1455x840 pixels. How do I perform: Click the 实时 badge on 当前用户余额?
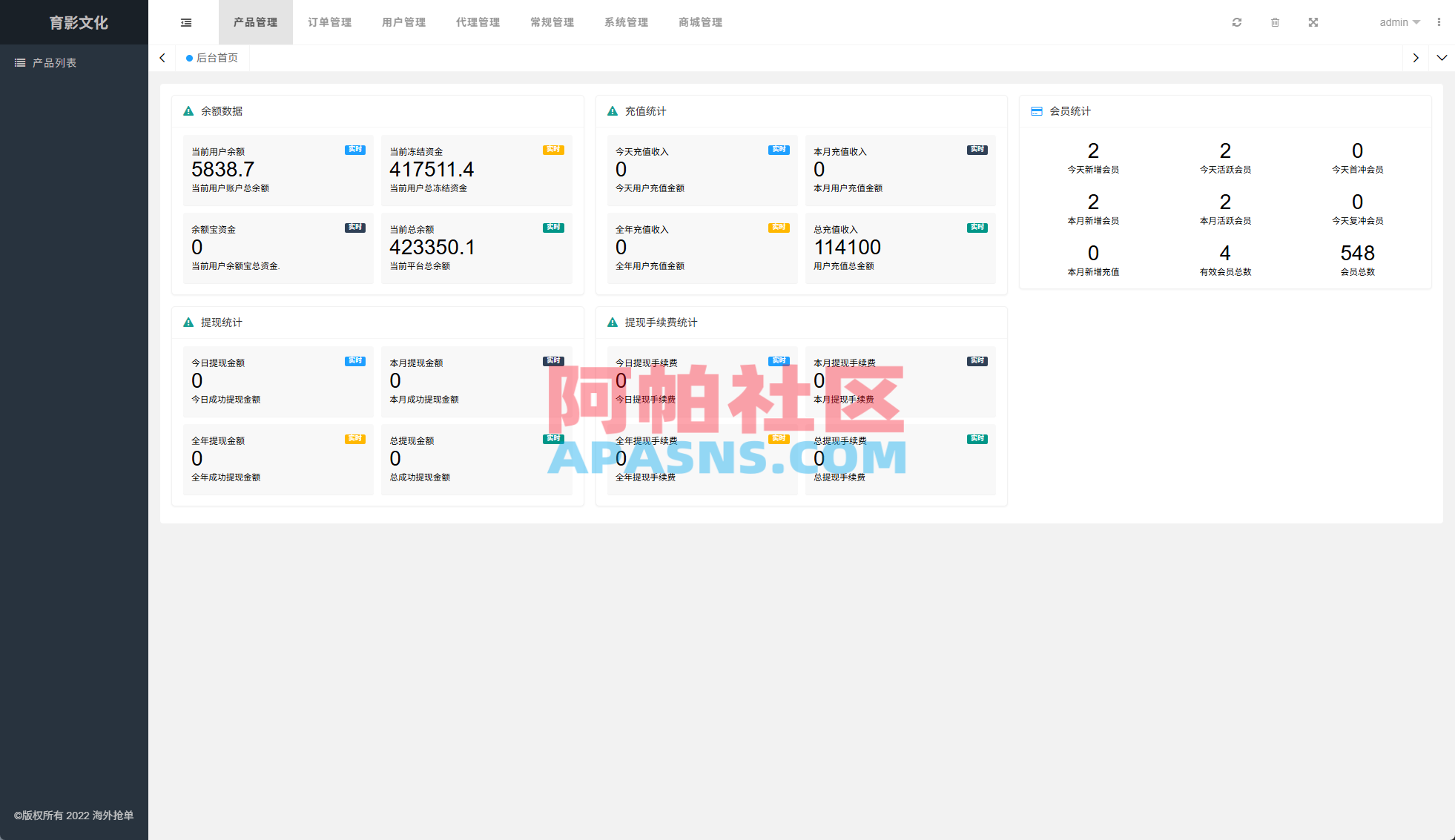pyautogui.click(x=354, y=150)
